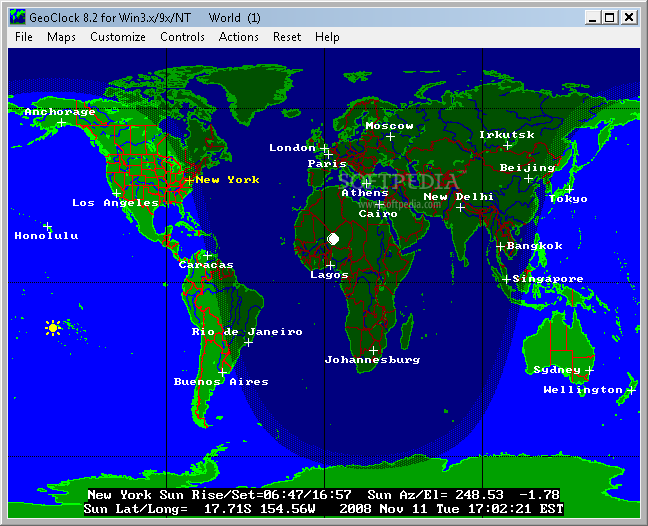Click the New Delhi cross marker
Viewport: 648px width, 526px height.
(x=460, y=207)
